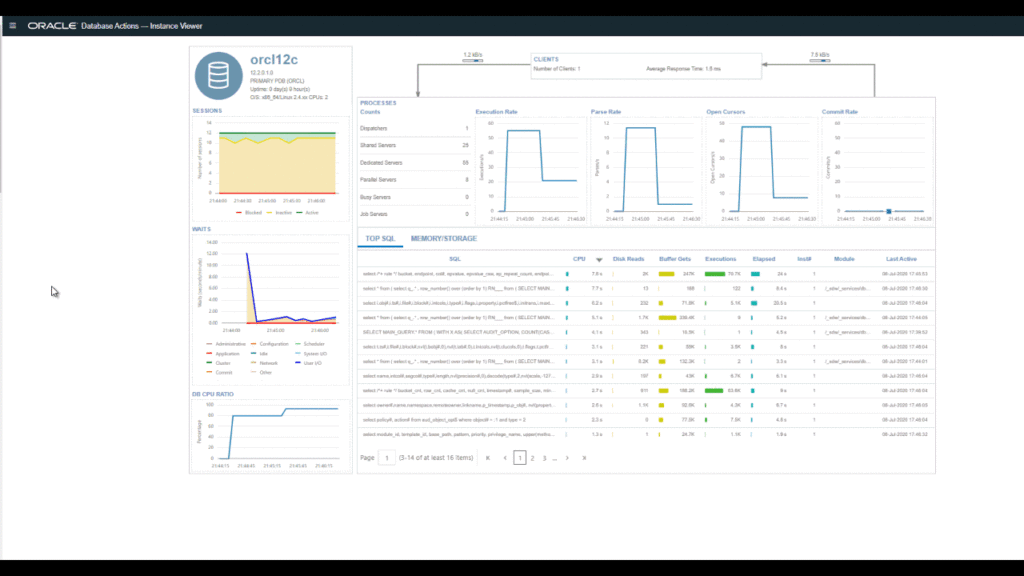Click the ellipsis in the table pagination

pyautogui.click(x=555, y=458)
